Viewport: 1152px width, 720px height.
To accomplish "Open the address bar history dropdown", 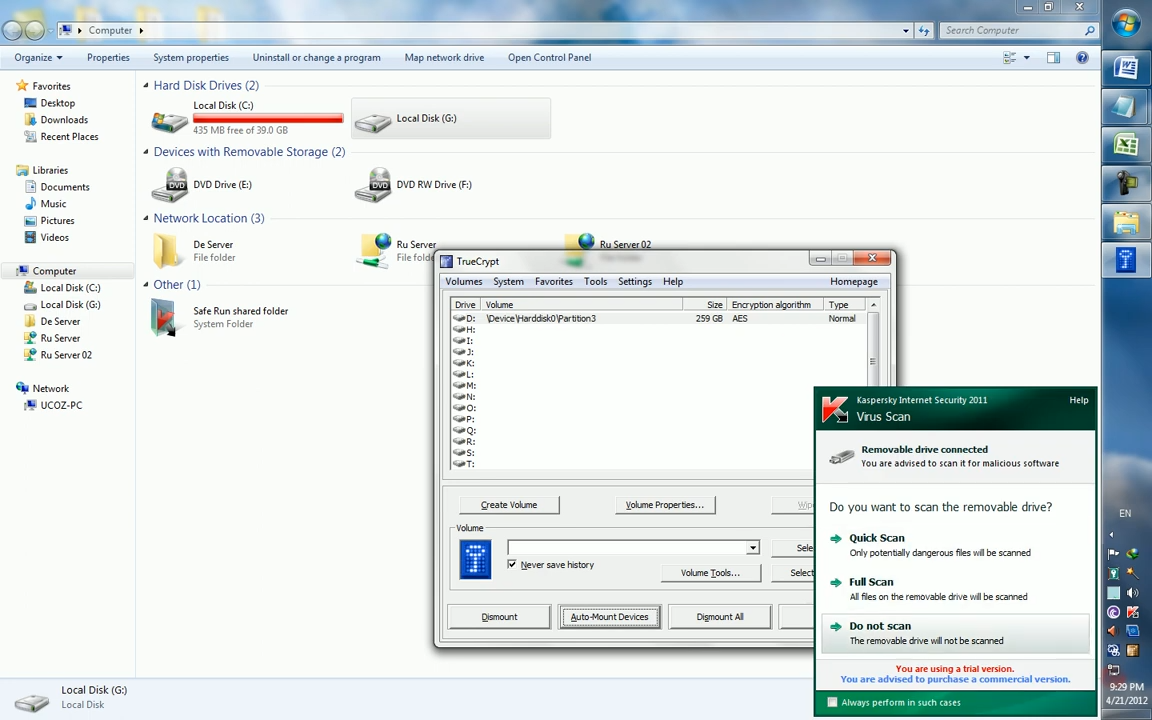I will [x=905, y=30].
